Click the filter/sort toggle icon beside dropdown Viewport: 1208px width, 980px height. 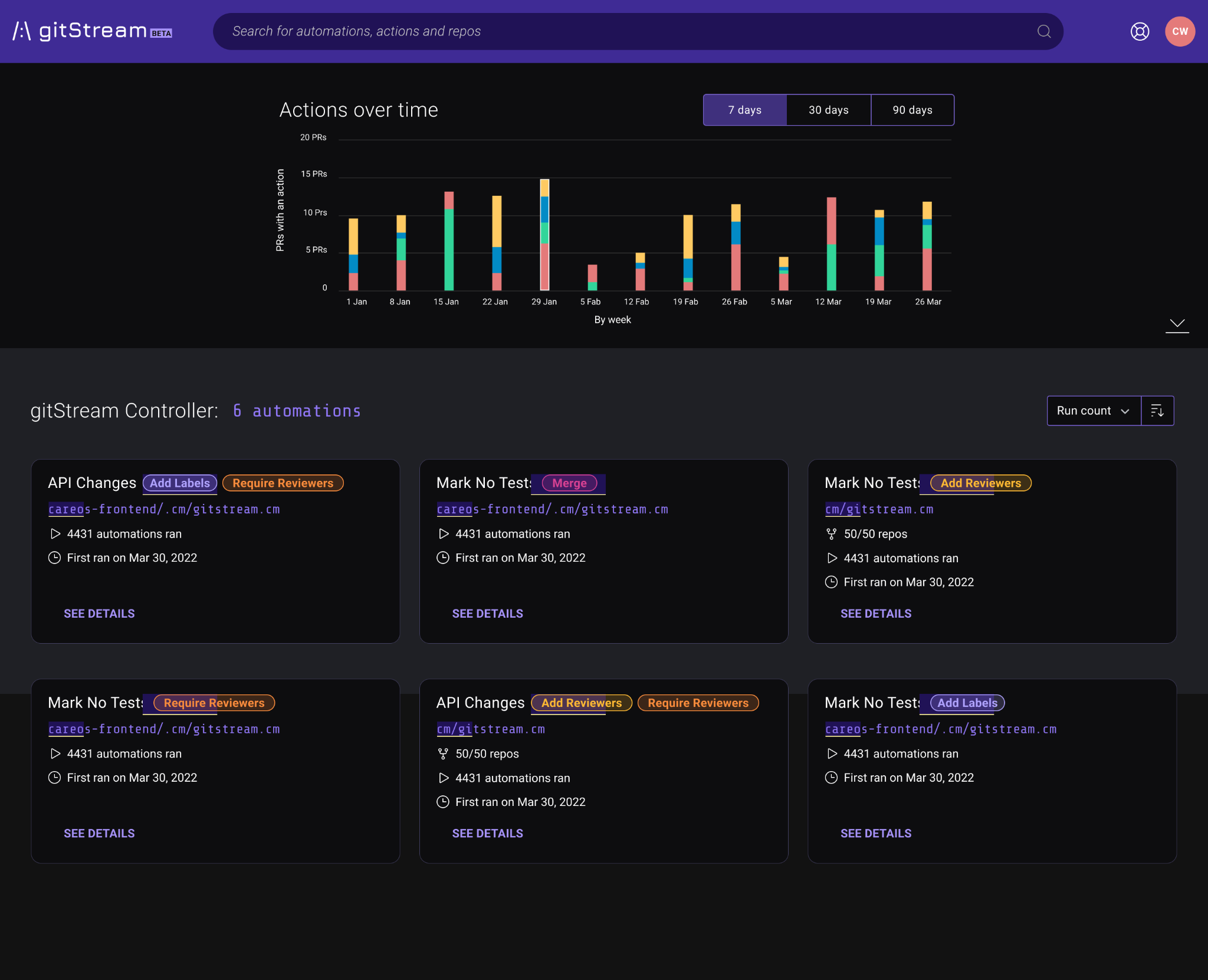[1158, 410]
